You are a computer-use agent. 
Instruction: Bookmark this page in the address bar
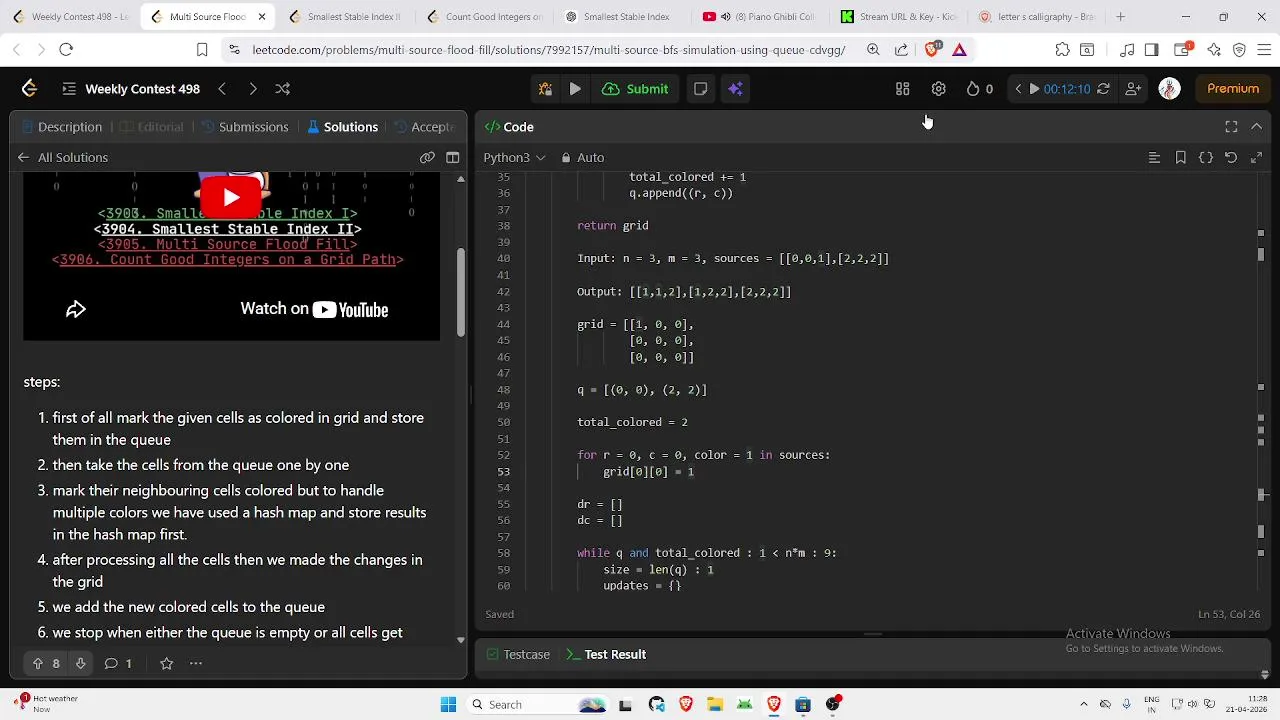coord(202,49)
